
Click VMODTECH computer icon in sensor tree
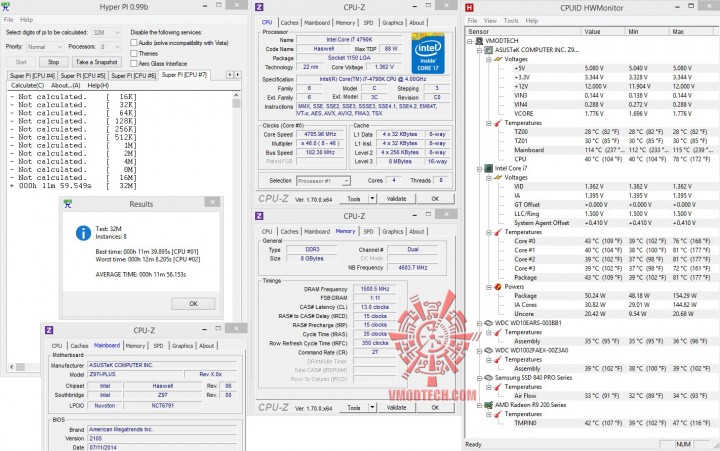click(x=480, y=40)
